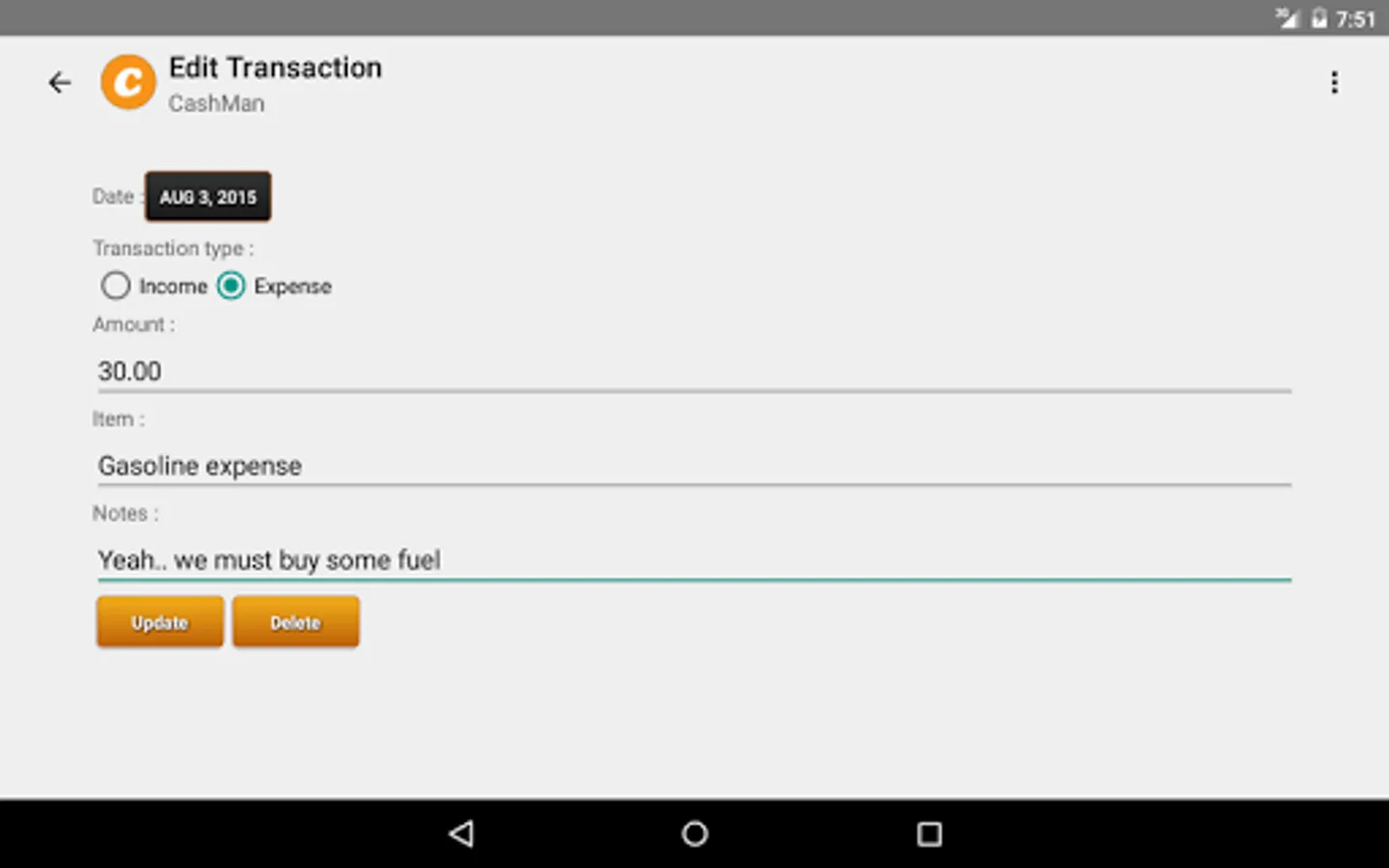The image size is (1389, 868).
Task: Edit the Item field Gasoline expense
Action: pyautogui.click(x=694, y=467)
